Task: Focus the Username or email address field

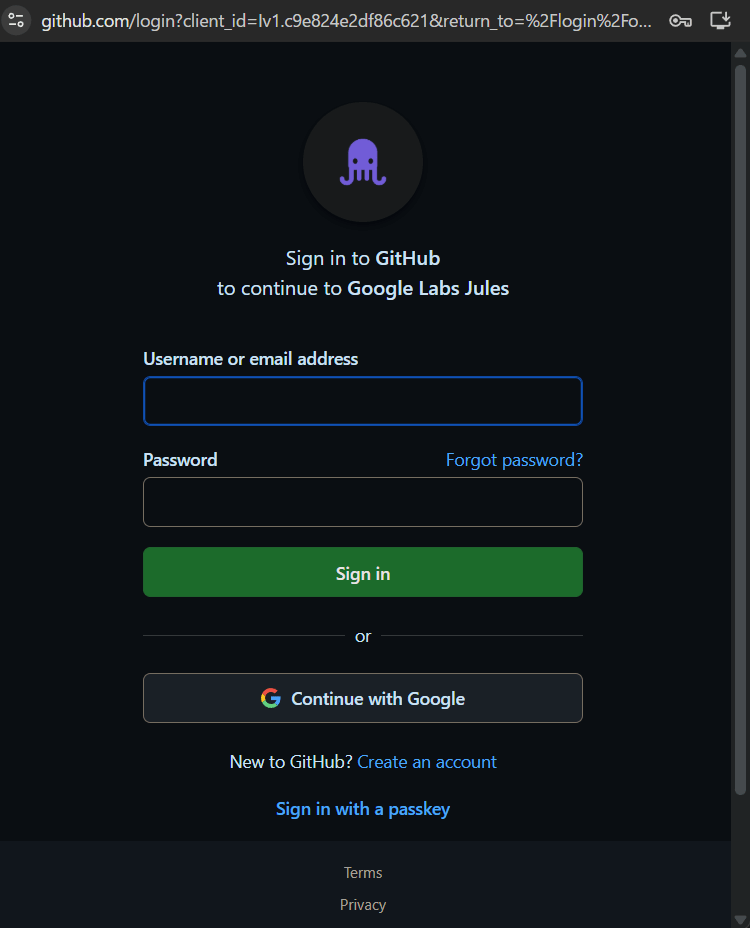Action: (363, 401)
